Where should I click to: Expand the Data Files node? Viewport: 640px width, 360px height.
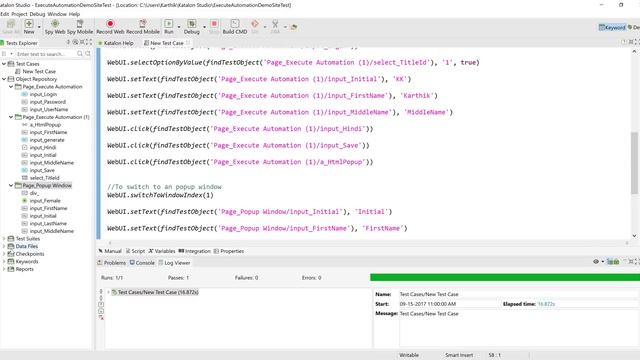click(x=4, y=246)
